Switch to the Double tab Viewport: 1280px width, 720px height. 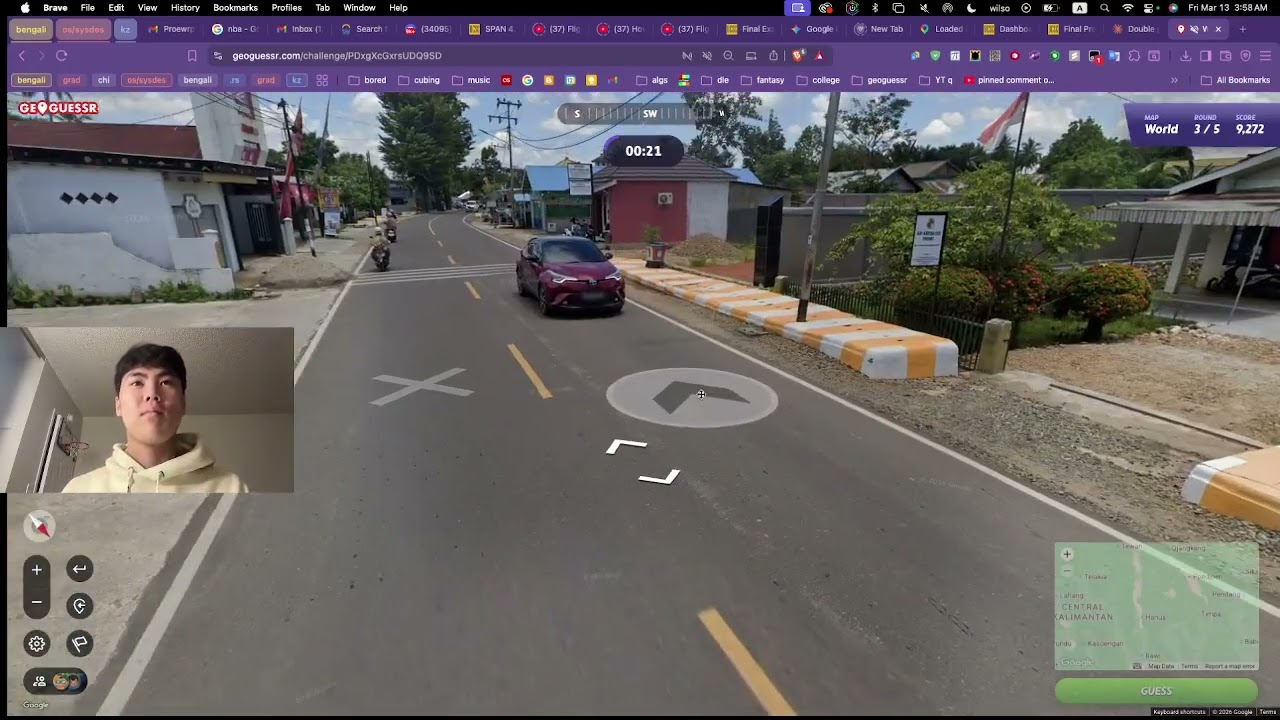[1135, 29]
